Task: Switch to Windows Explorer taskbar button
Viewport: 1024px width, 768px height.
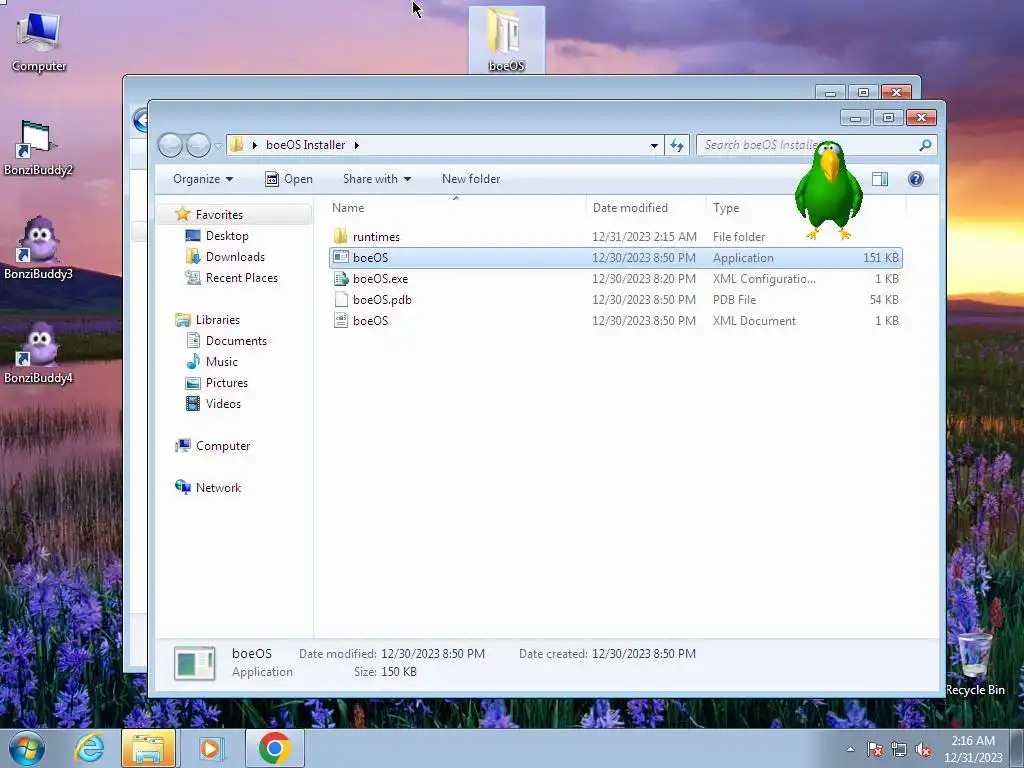Action: pos(148,748)
